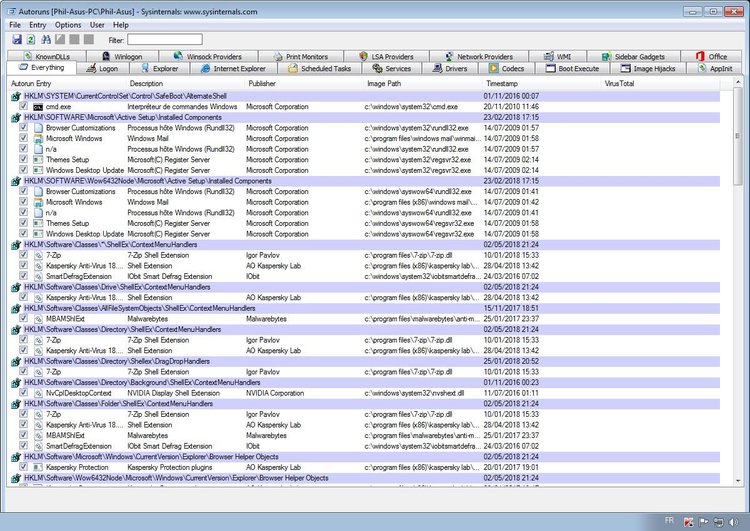
Task: Click the icon of the MBAMShlExt entry under AllFileSystemObjects
Action: (x=38, y=319)
